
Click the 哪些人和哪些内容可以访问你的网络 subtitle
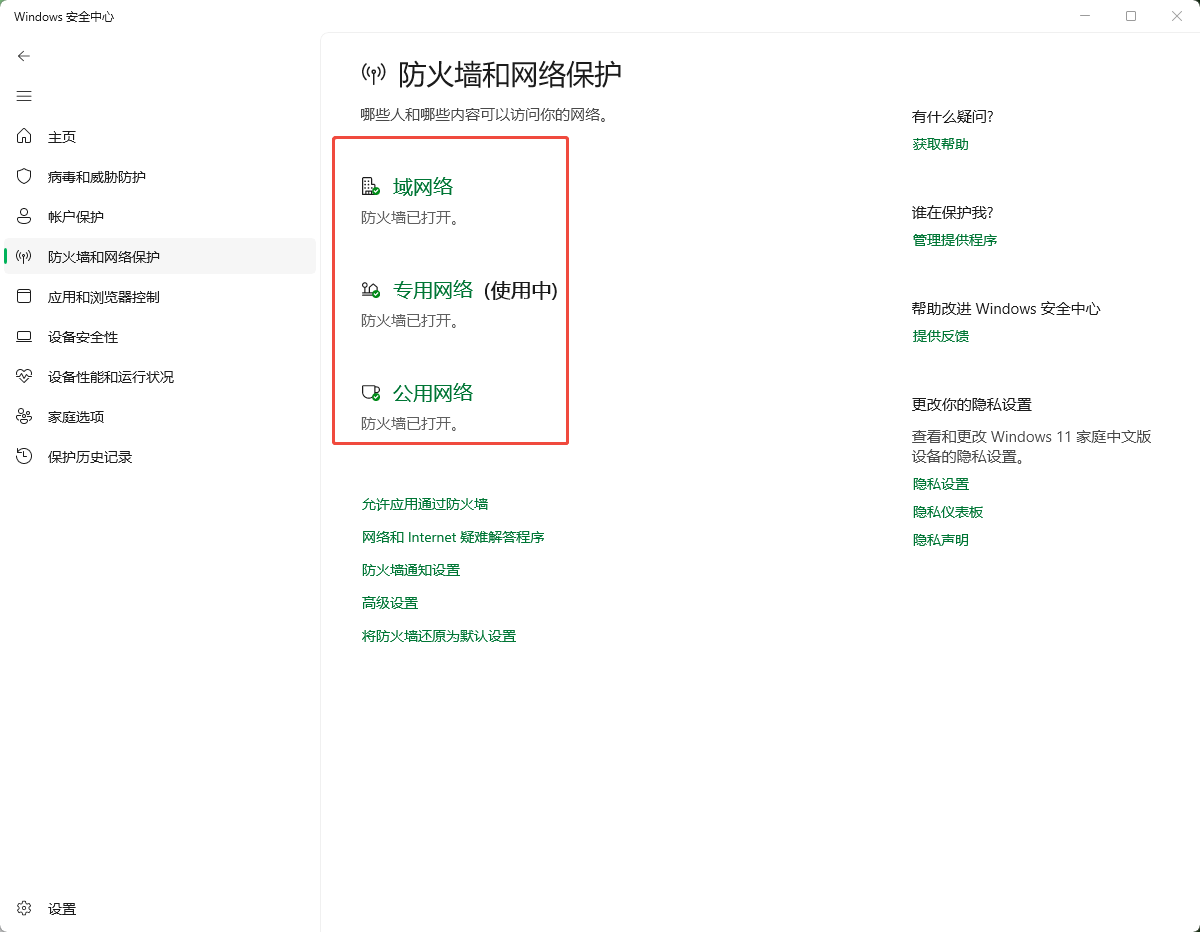click(x=485, y=115)
